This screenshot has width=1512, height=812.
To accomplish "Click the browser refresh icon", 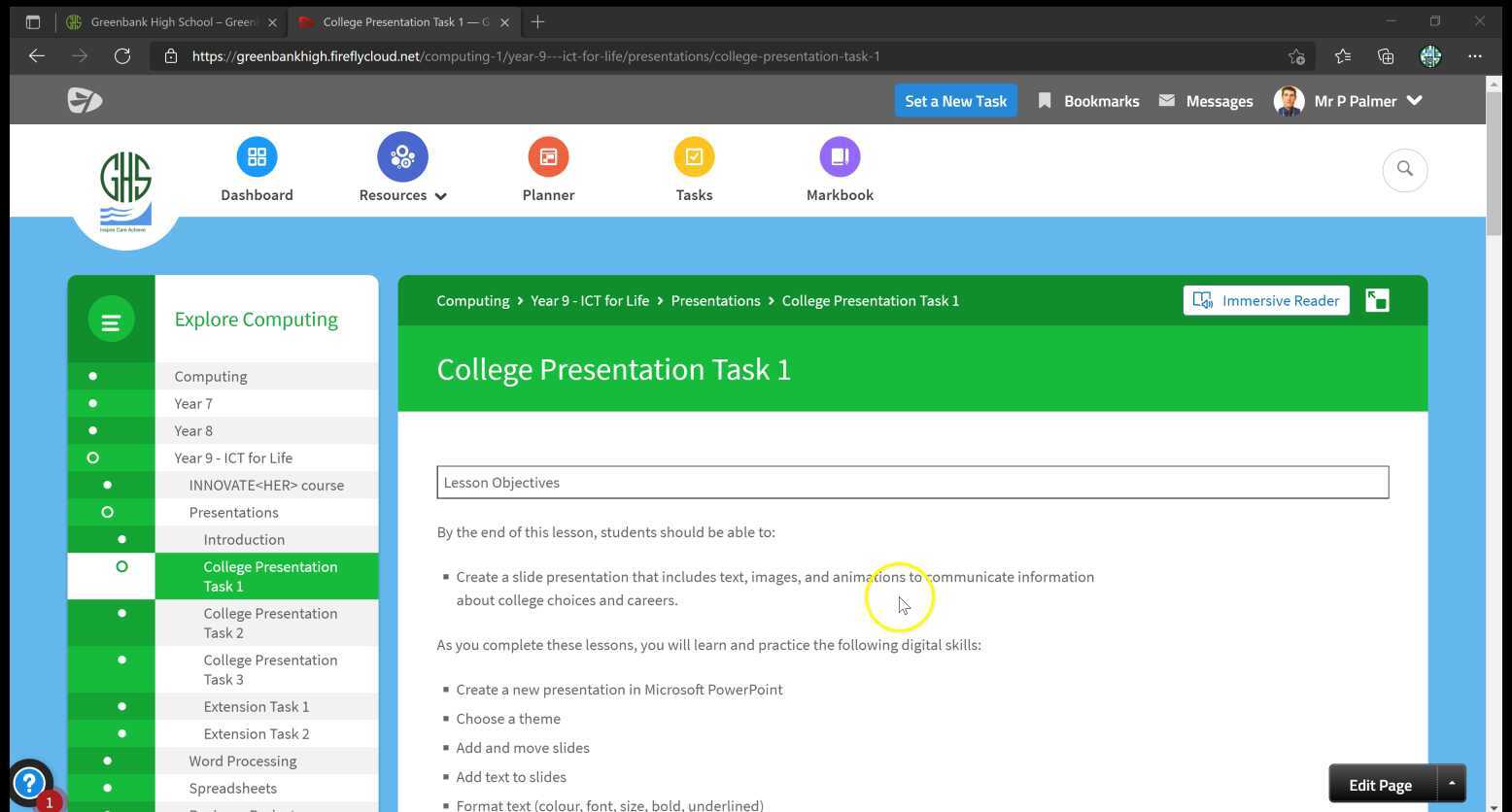I will 122,56.
